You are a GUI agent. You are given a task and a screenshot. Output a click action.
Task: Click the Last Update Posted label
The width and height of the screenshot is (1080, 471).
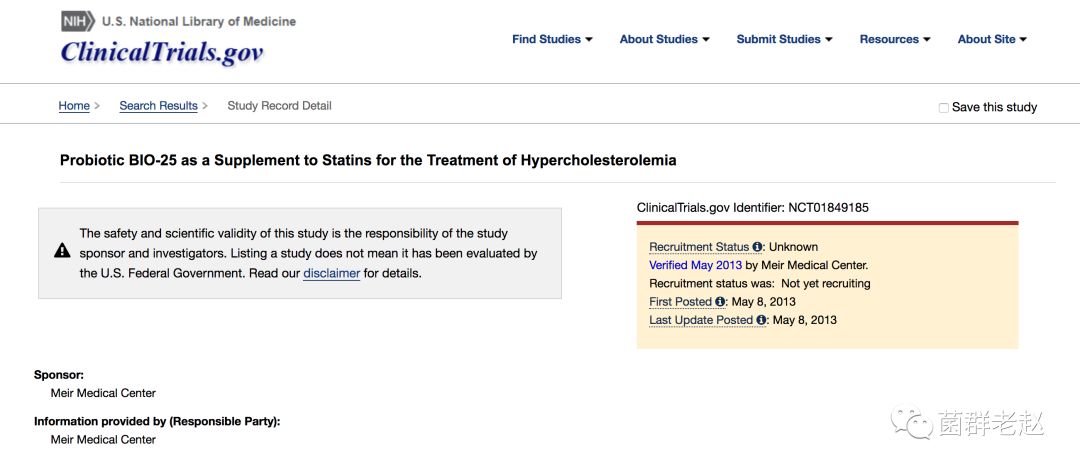point(701,320)
